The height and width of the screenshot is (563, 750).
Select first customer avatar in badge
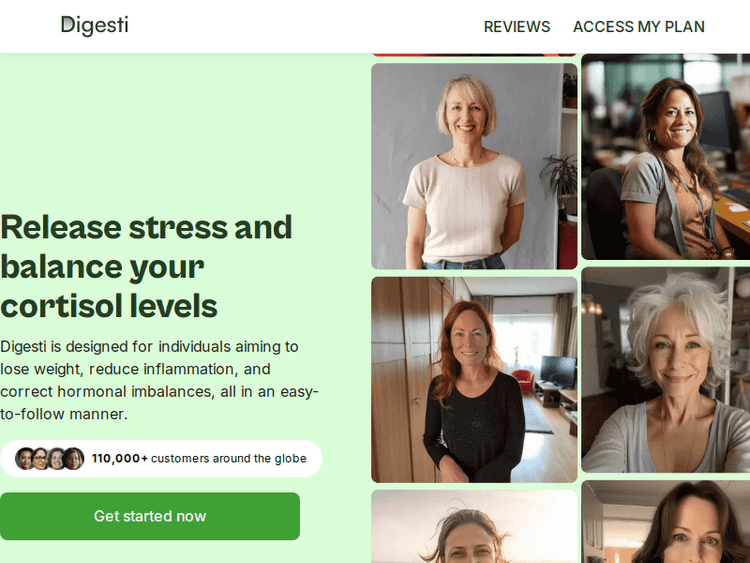coord(25,459)
